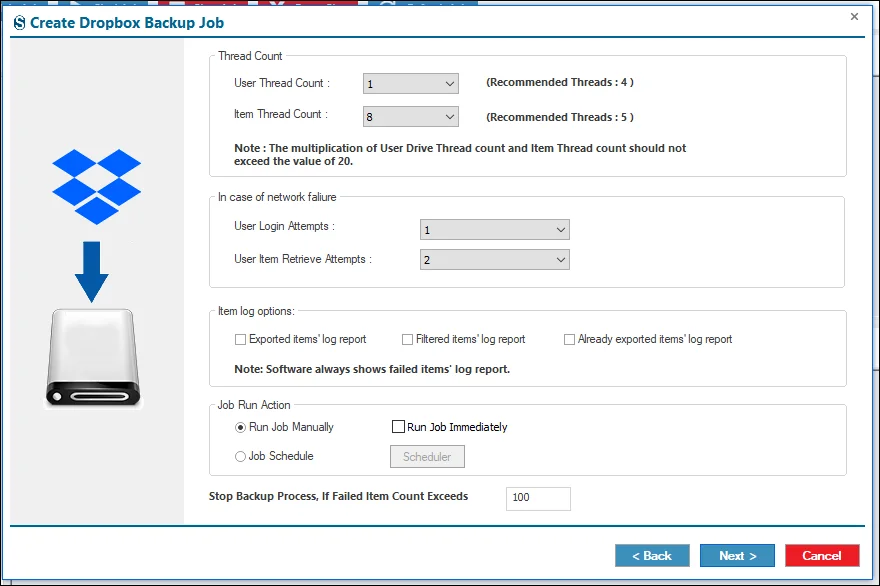Click the Scheduler button
This screenshot has width=880, height=586.
[x=427, y=456]
